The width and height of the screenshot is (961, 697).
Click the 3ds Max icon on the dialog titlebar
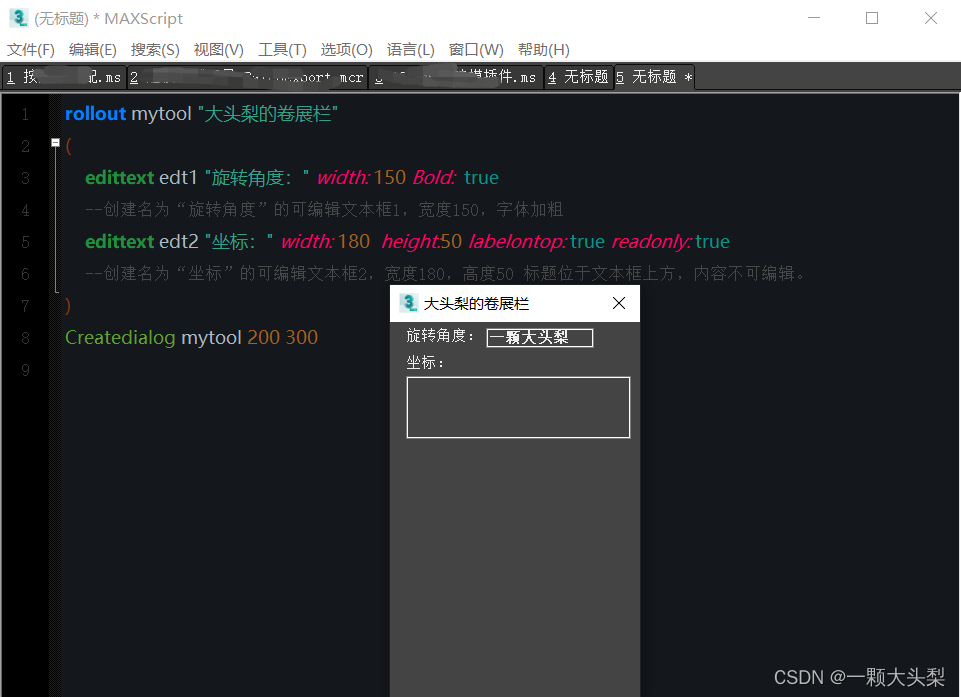point(408,302)
